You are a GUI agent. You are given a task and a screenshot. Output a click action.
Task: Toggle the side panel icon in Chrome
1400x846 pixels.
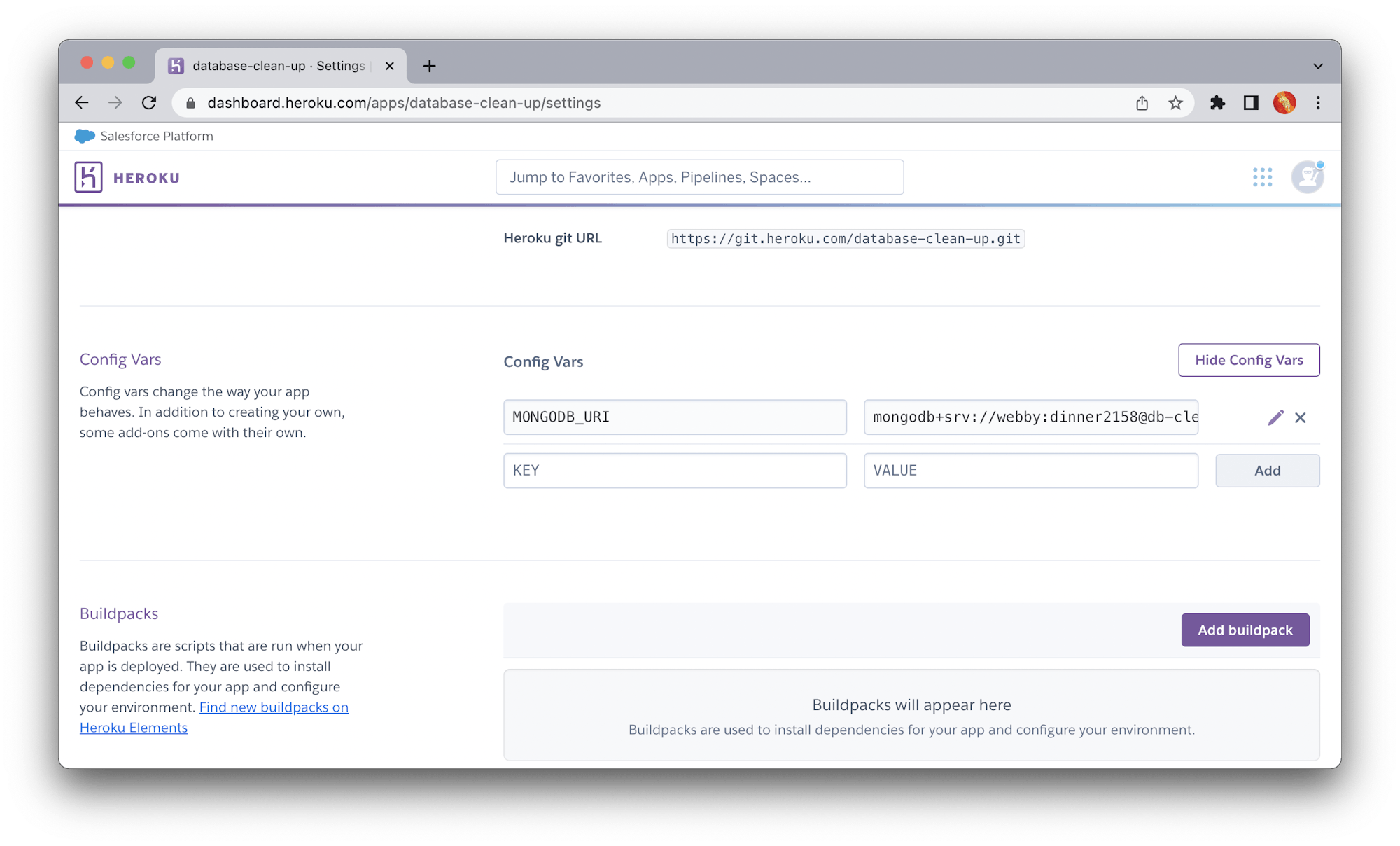[1250, 102]
